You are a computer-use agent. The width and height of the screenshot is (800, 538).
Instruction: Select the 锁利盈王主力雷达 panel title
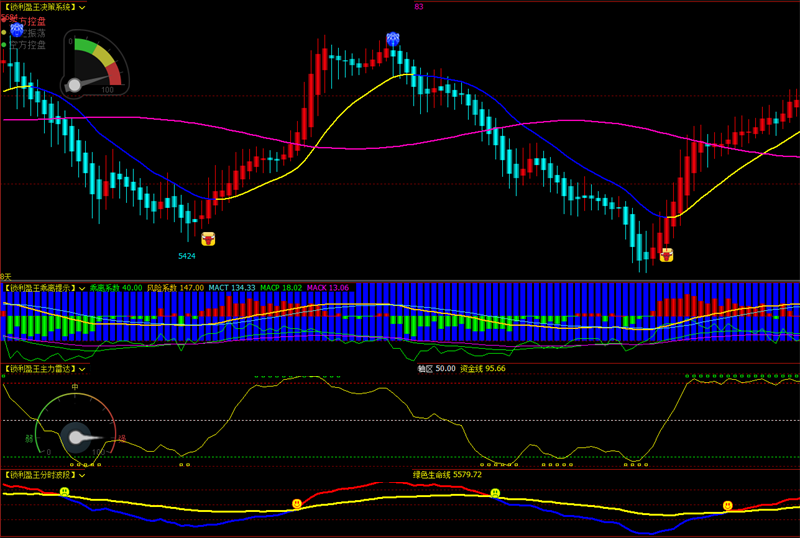tap(40, 369)
